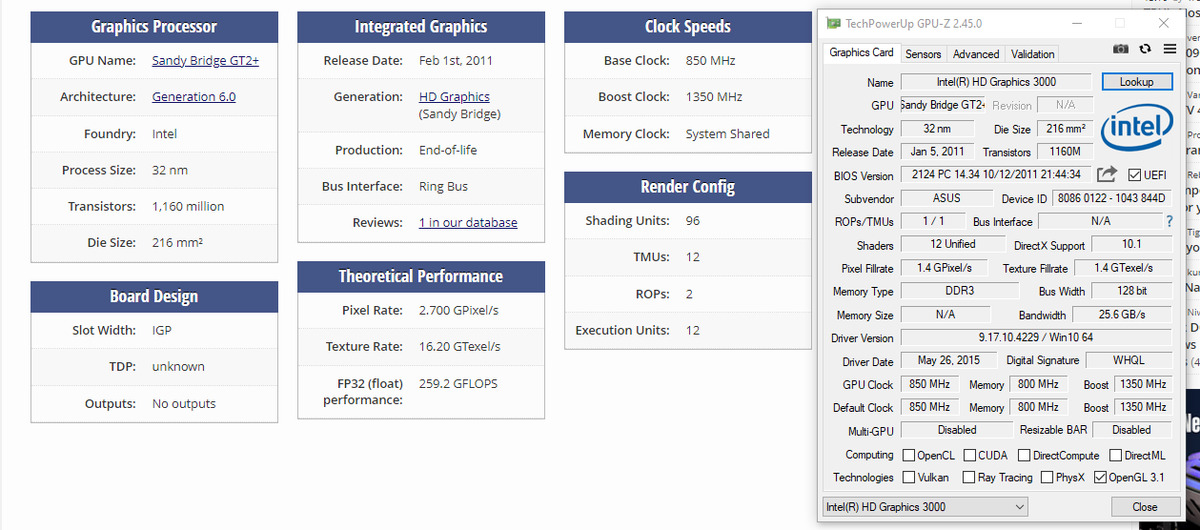
Task: Click the Release Date Jan 5, 2011 field
Action: point(938,151)
